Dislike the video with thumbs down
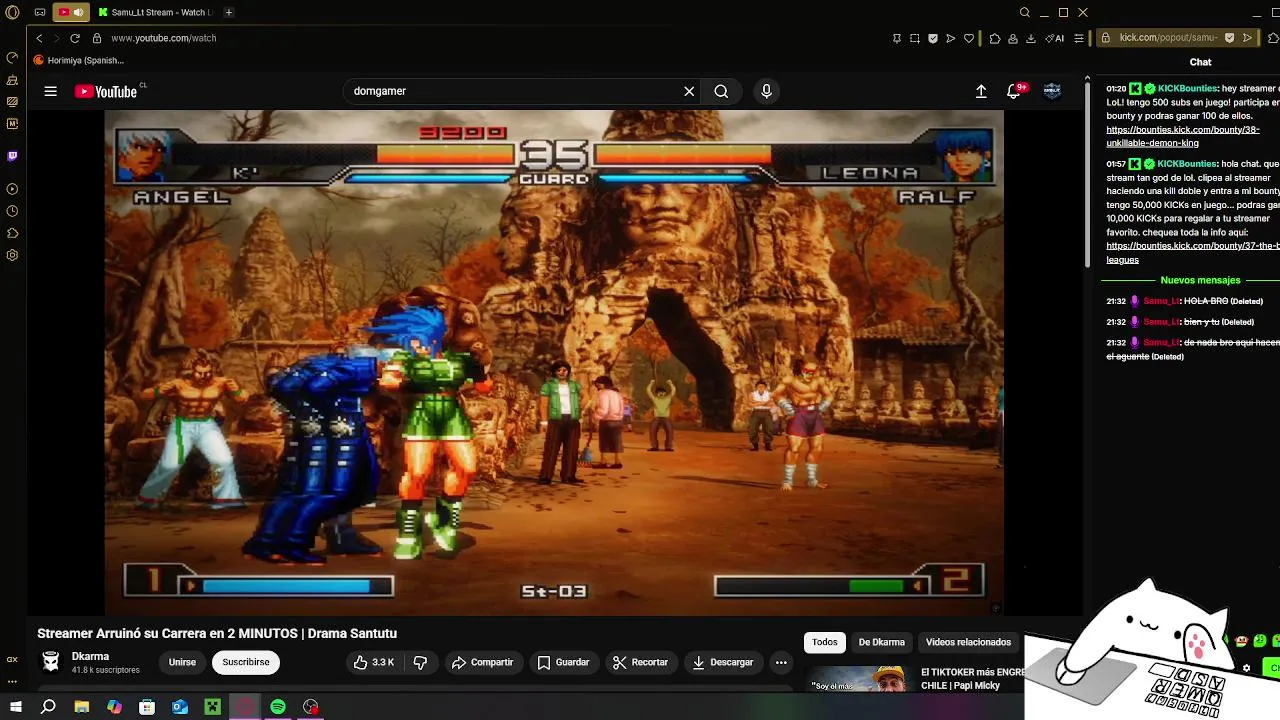1280x720 pixels. coord(420,662)
